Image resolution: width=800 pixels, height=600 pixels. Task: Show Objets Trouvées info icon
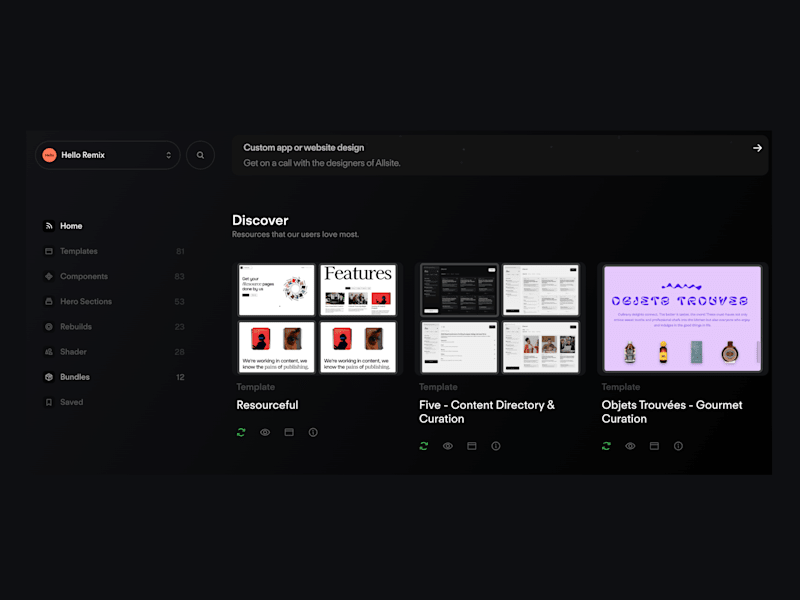[678, 446]
